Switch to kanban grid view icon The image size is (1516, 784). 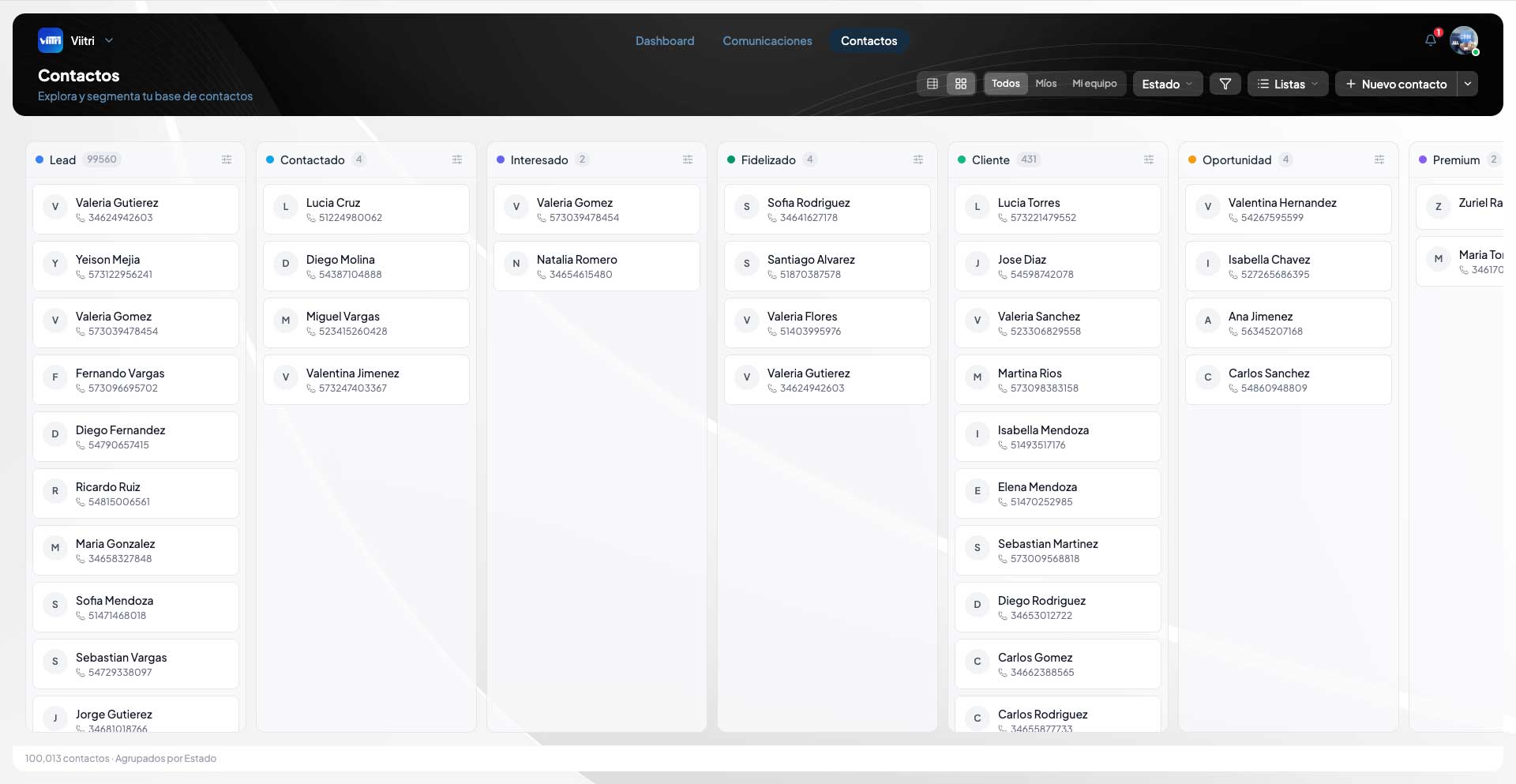[x=961, y=84]
